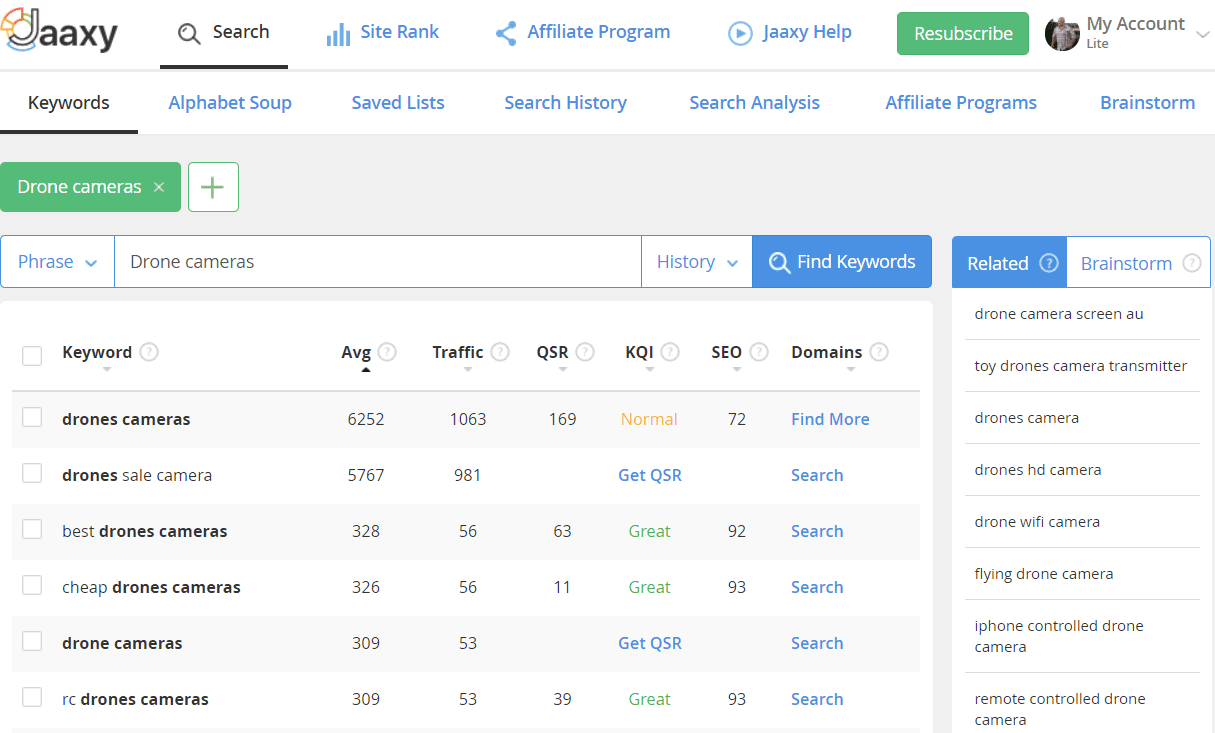Open the Affiliate Programs tab
The image size is (1215, 733).
[961, 102]
